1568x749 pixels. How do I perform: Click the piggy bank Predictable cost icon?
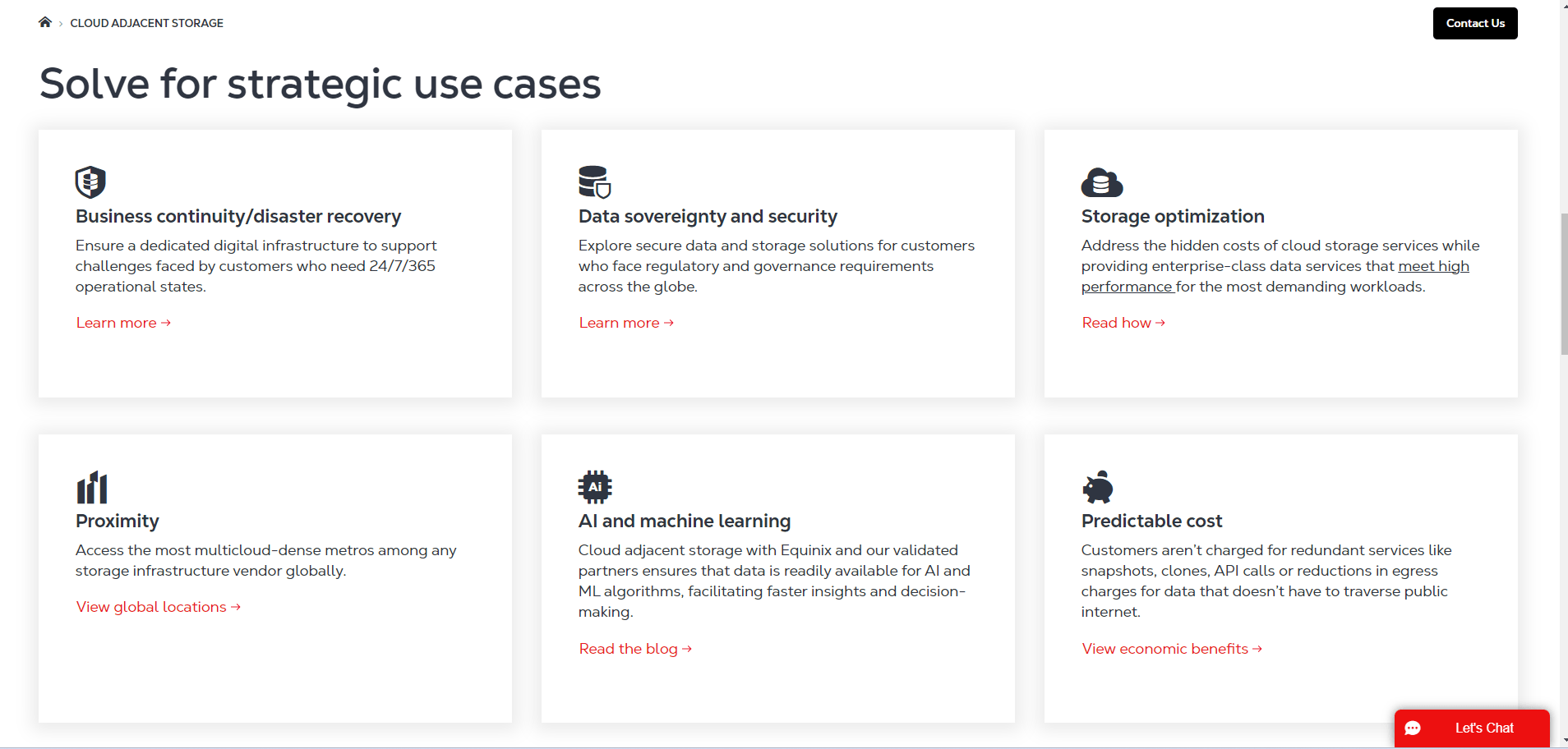click(x=1098, y=487)
